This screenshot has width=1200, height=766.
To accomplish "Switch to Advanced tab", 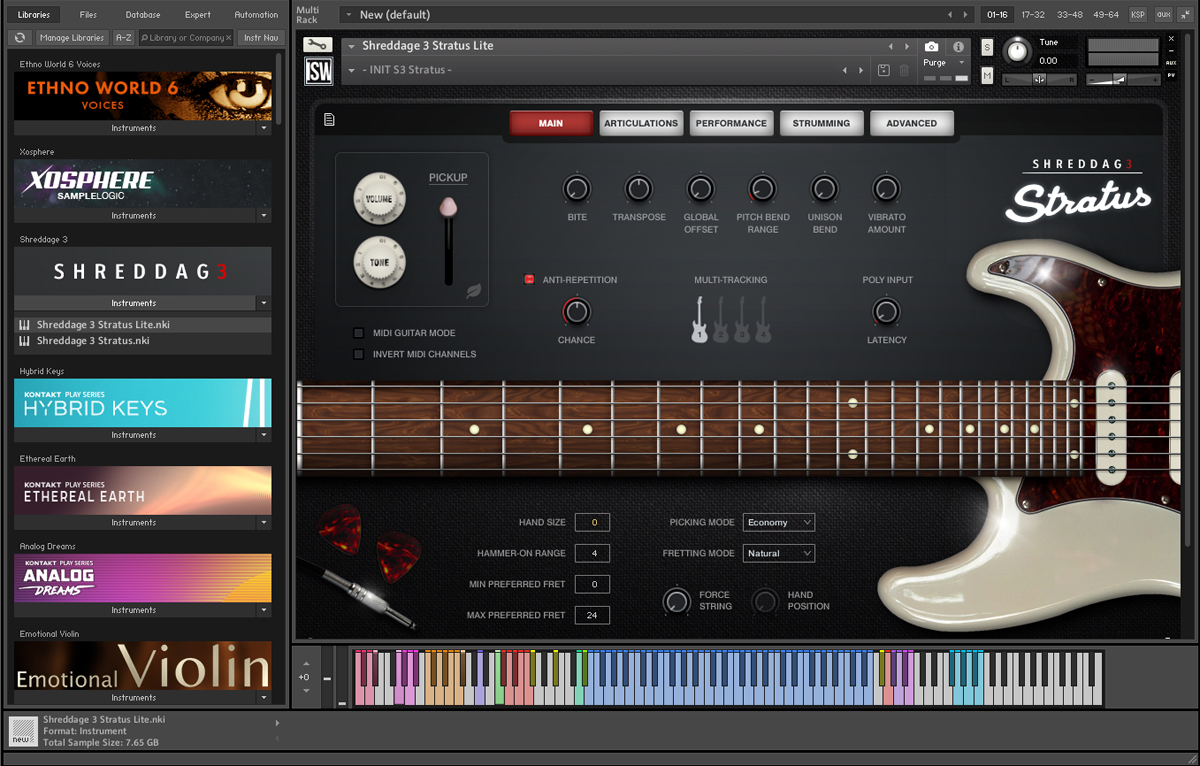I will [912, 123].
